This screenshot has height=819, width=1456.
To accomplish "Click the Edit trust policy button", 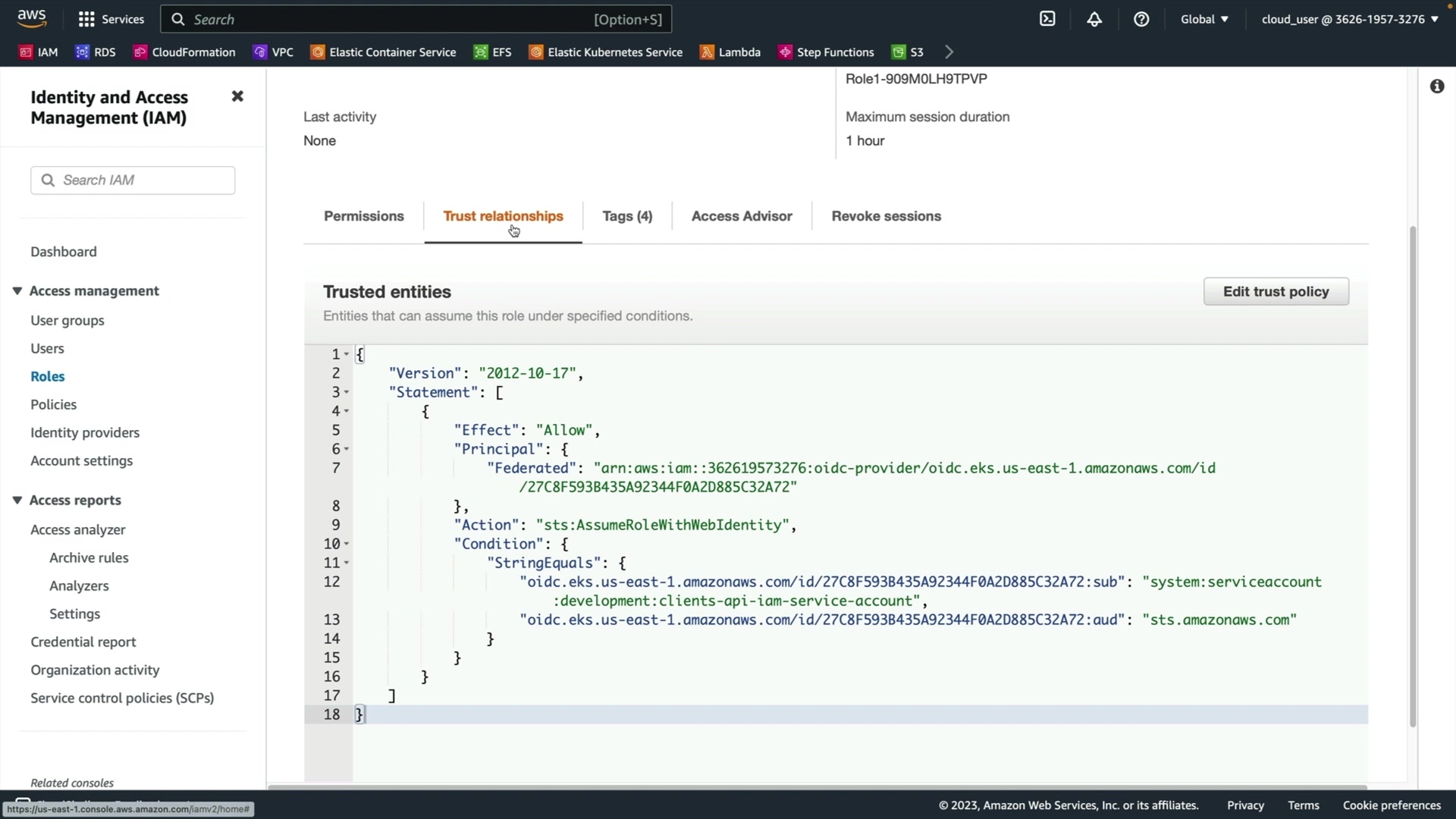I will click(1276, 292).
